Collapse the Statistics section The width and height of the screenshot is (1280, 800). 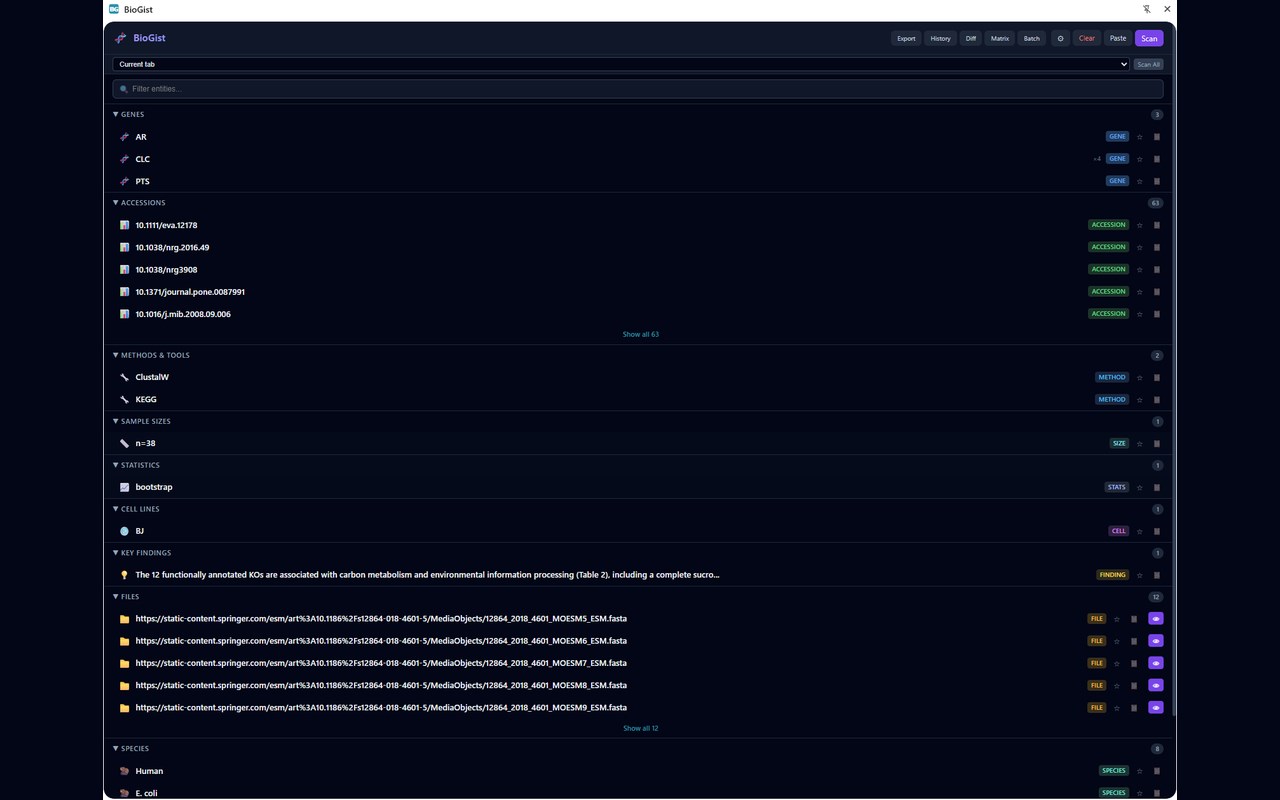click(x=136, y=465)
